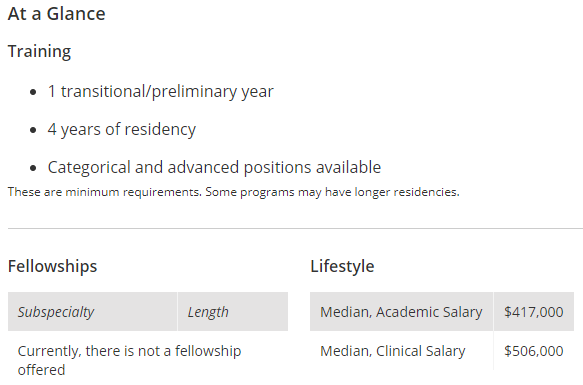Click the categorical and advanced positions bullet
This screenshot has width=583, height=385.
tap(214, 167)
